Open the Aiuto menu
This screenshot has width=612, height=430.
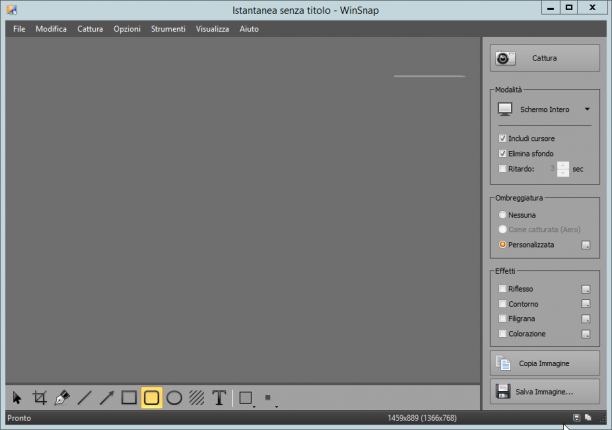click(x=249, y=29)
